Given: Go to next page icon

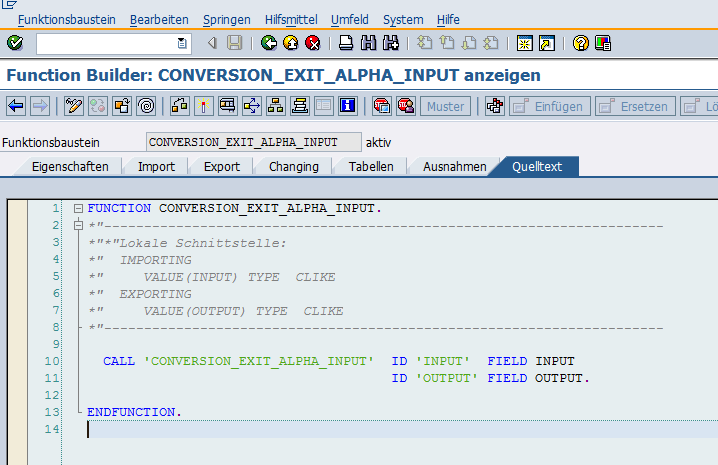Looking at the screenshot, I should point(469,43).
